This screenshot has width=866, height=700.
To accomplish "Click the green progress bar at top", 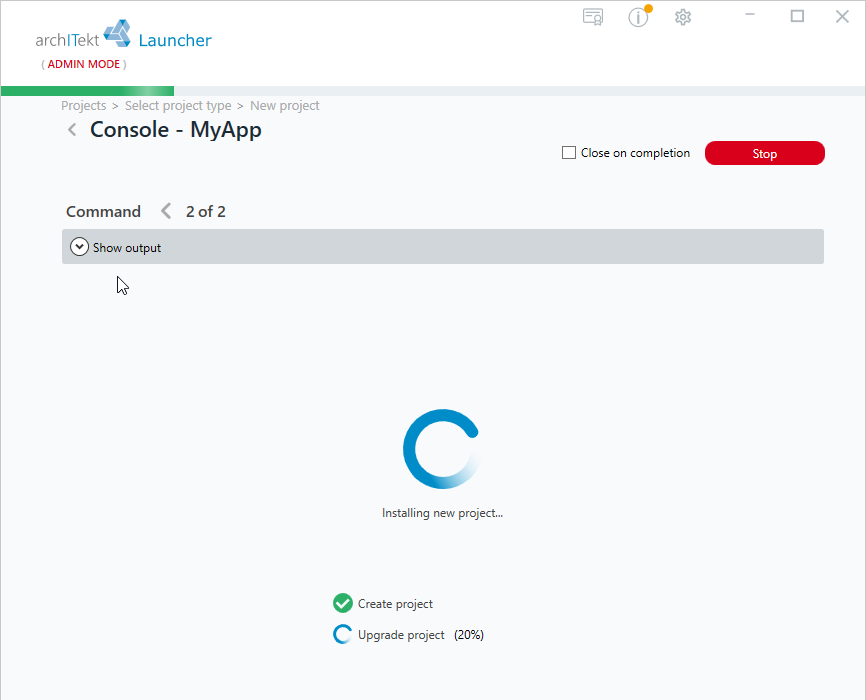I will (87, 91).
